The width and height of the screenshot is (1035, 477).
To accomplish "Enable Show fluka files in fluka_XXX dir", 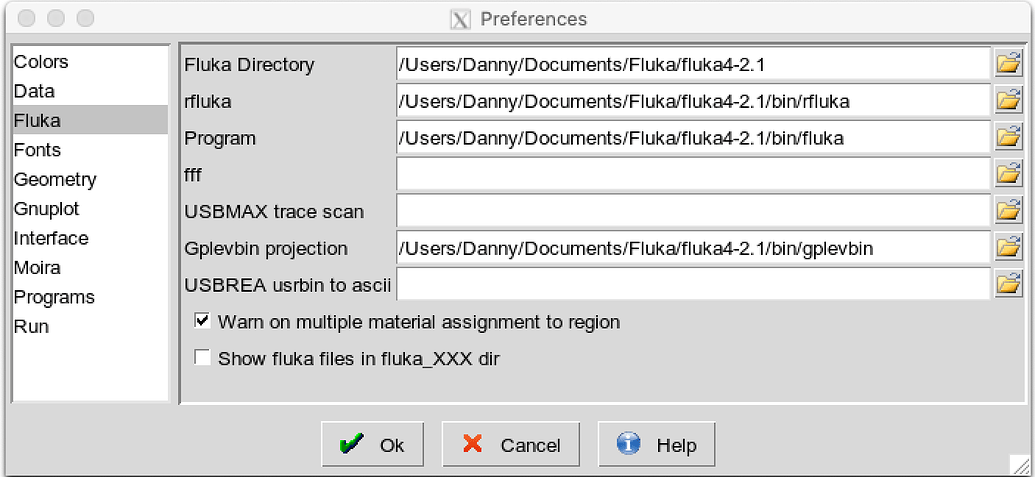I will tap(203, 358).
